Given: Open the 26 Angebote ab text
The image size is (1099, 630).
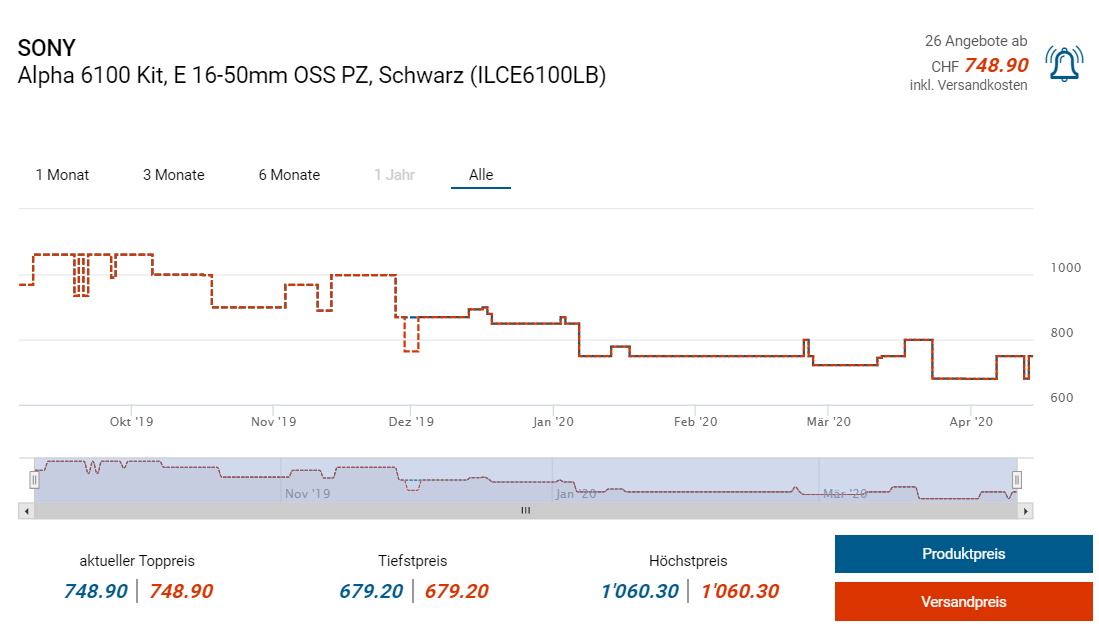Looking at the screenshot, I should tap(975, 41).
